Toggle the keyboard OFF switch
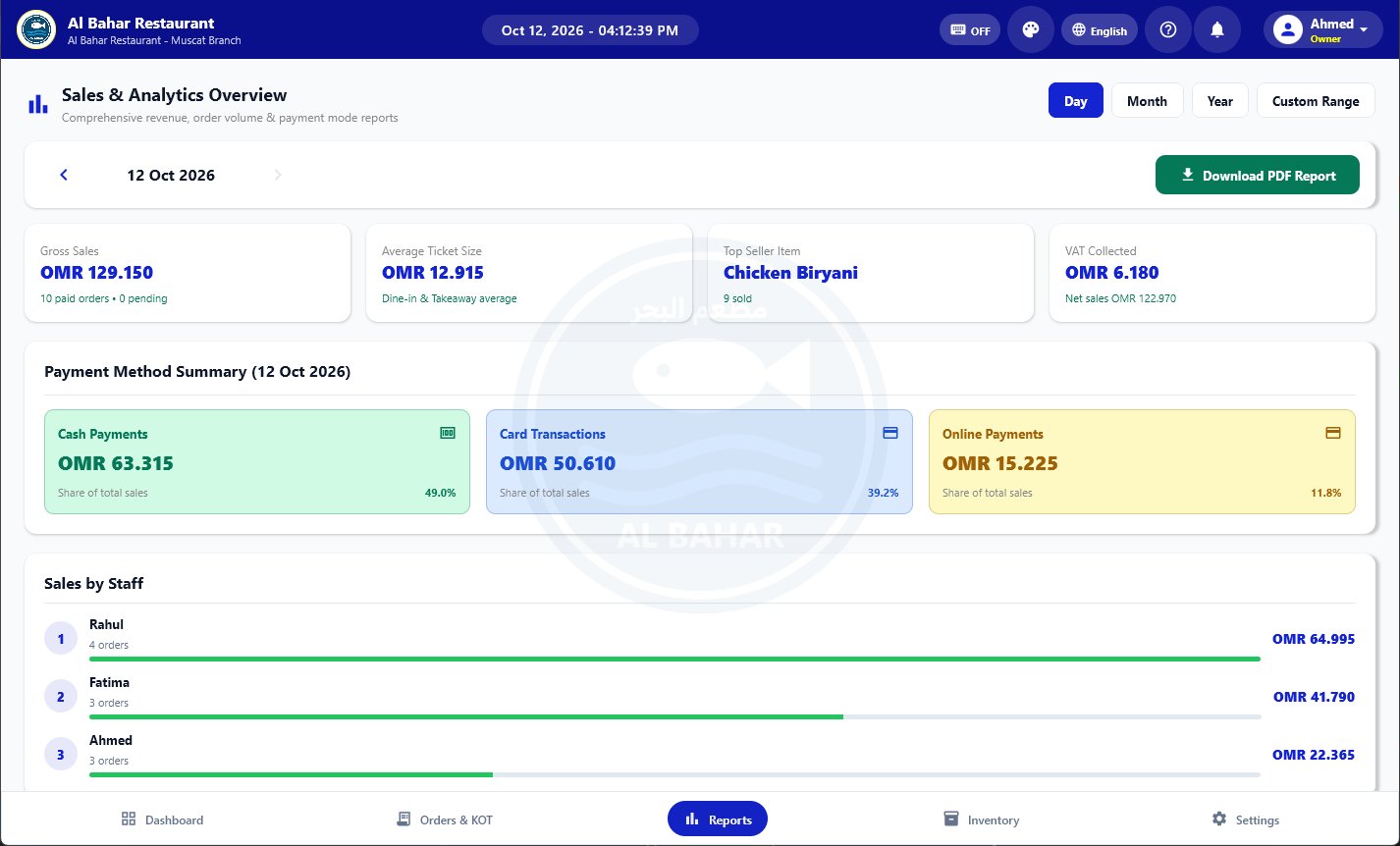The width and height of the screenshot is (1400, 846). 969,29
